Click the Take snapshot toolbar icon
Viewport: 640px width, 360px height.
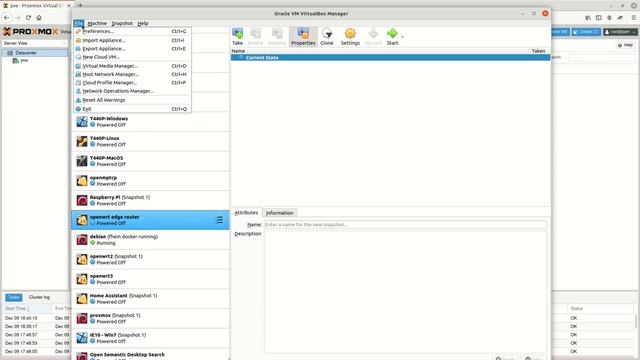click(x=237, y=36)
